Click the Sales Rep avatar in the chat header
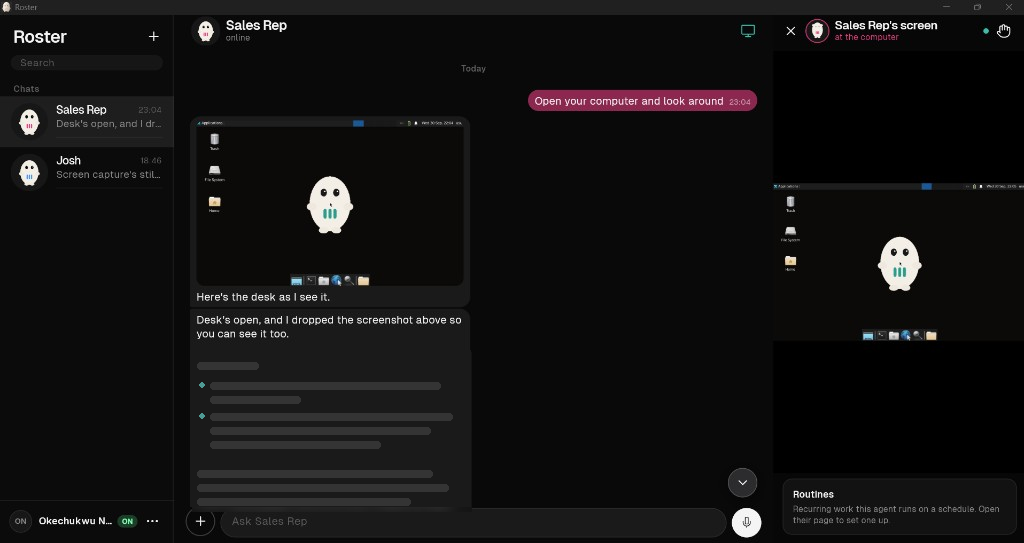Image resolution: width=1024 pixels, height=543 pixels. tap(206, 31)
